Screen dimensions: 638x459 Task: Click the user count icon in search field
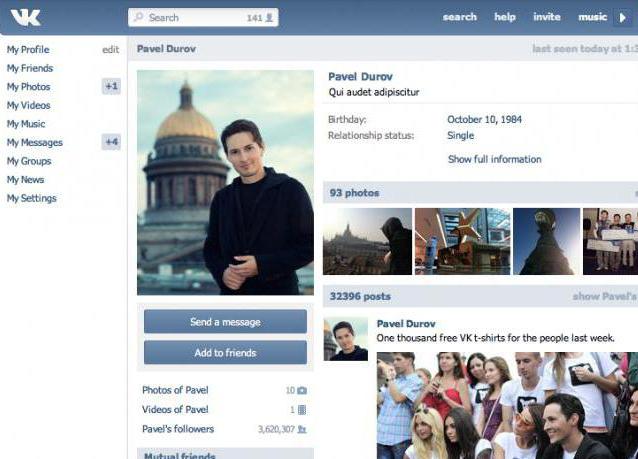pos(270,18)
